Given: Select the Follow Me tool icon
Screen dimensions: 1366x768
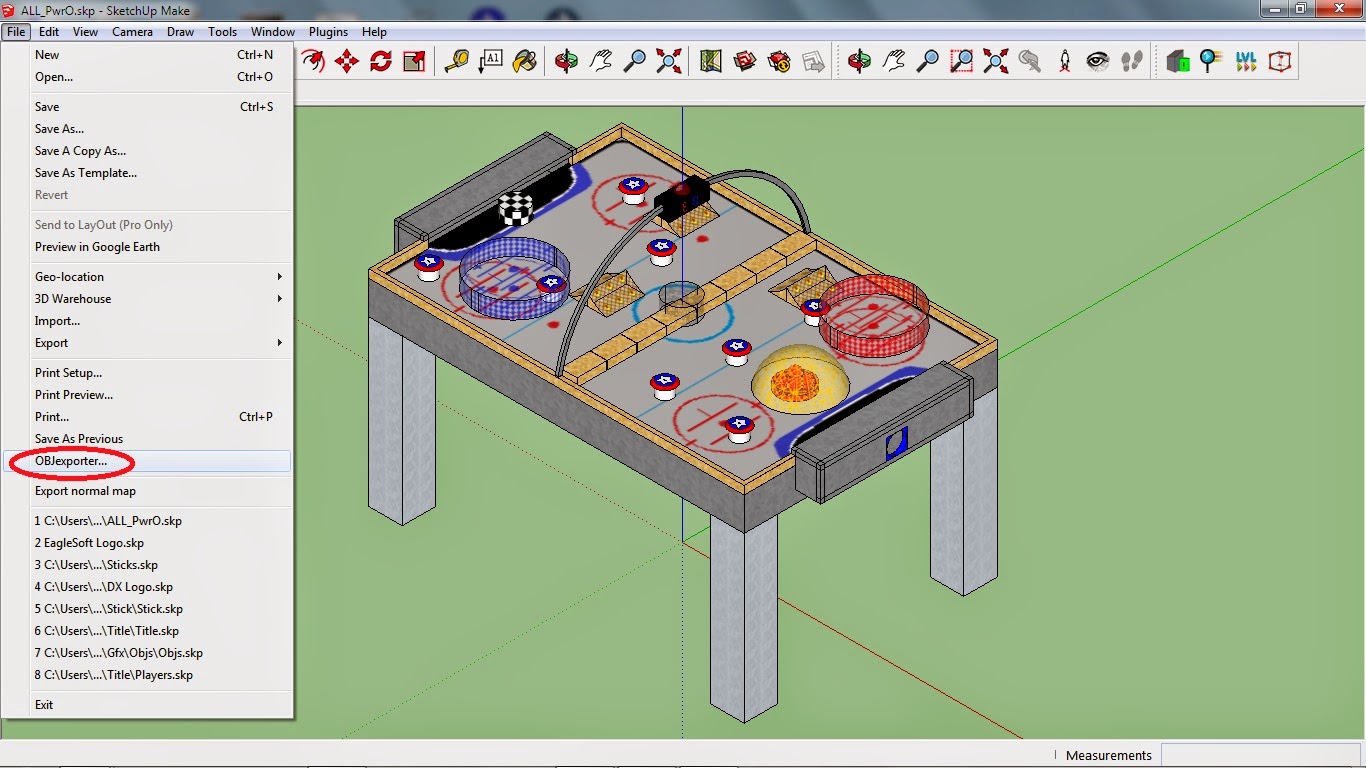Looking at the screenshot, I should pyautogui.click(x=314, y=61).
